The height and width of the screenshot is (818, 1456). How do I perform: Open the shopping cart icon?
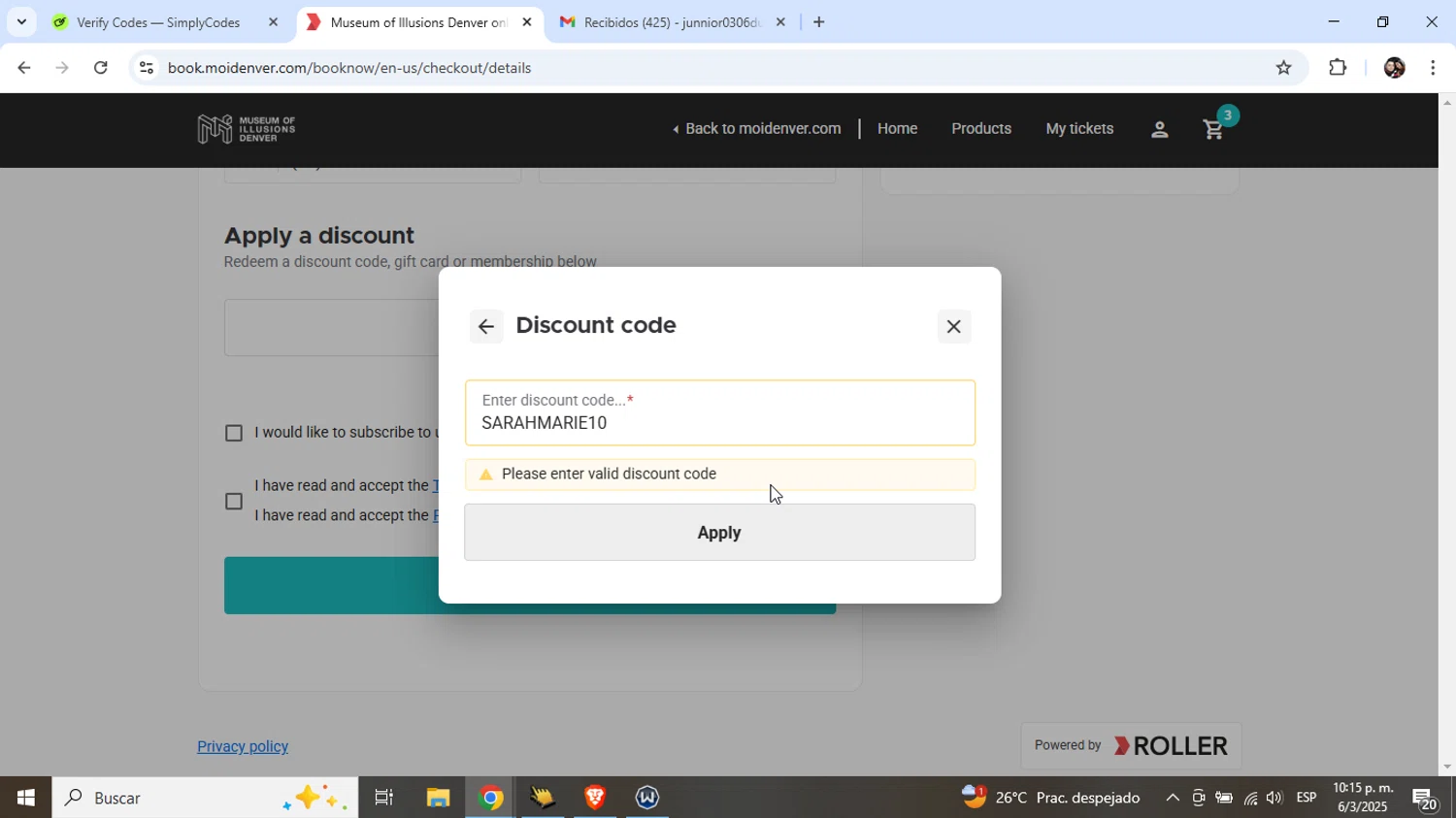point(1214,128)
